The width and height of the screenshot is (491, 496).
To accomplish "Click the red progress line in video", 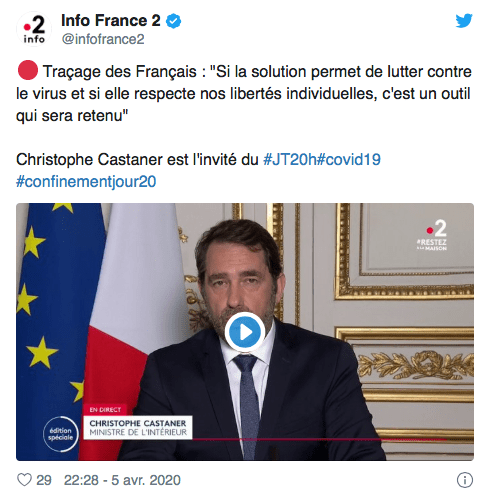I will (x=320, y=440).
